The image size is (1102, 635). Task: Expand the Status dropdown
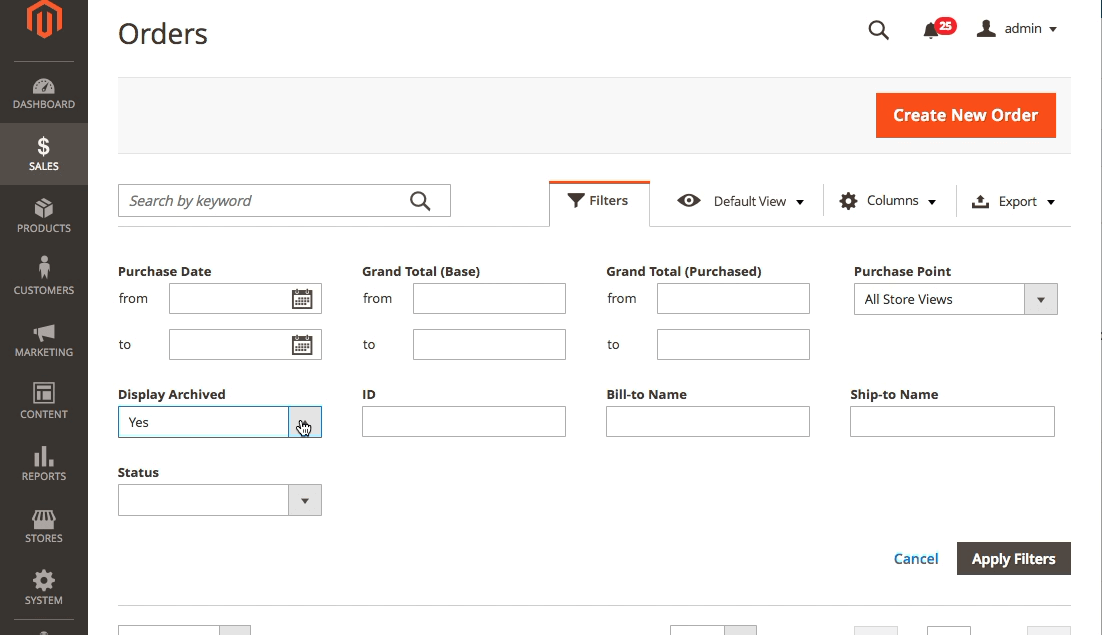click(x=304, y=500)
